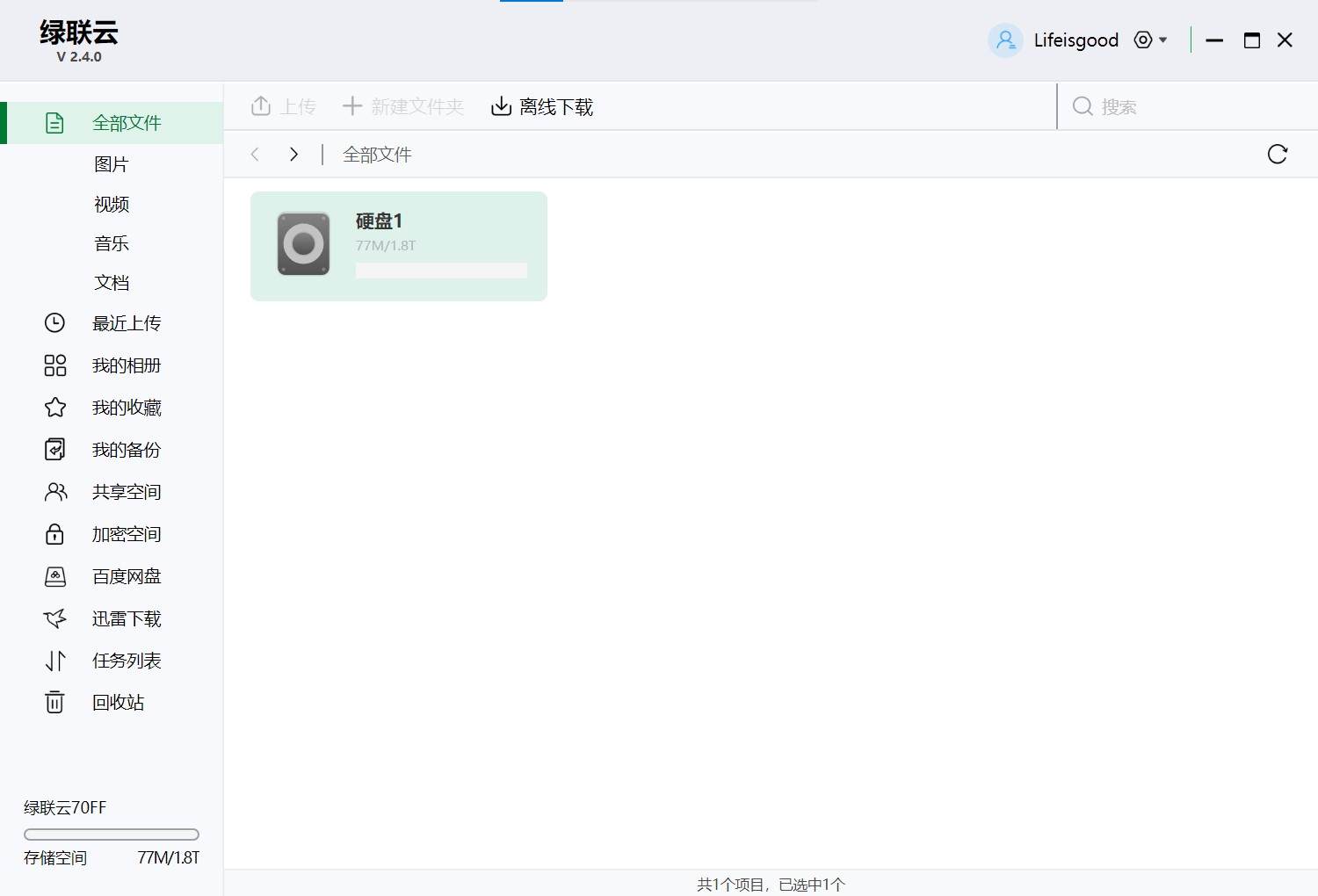This screenshot has height=896, width=1318.
Task: Minimize the 绿联云 window
Action: [1214, 40]
